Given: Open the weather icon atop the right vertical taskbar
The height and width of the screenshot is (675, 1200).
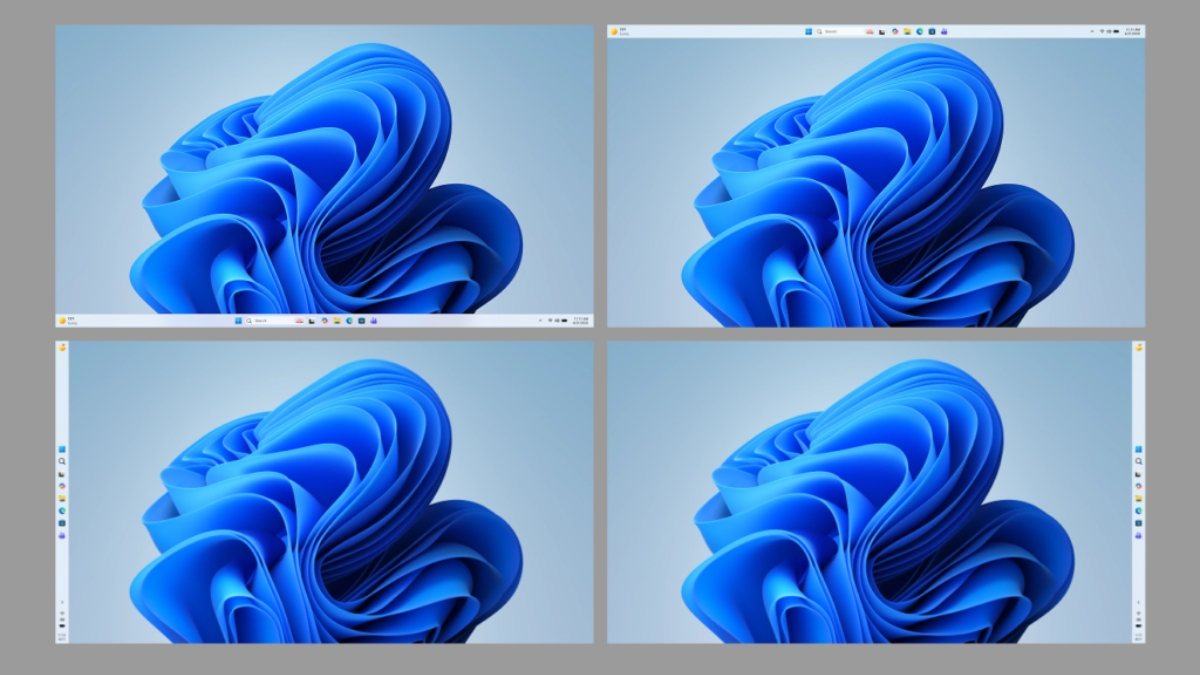Looking at the screenshot, I should point(1139,347).
